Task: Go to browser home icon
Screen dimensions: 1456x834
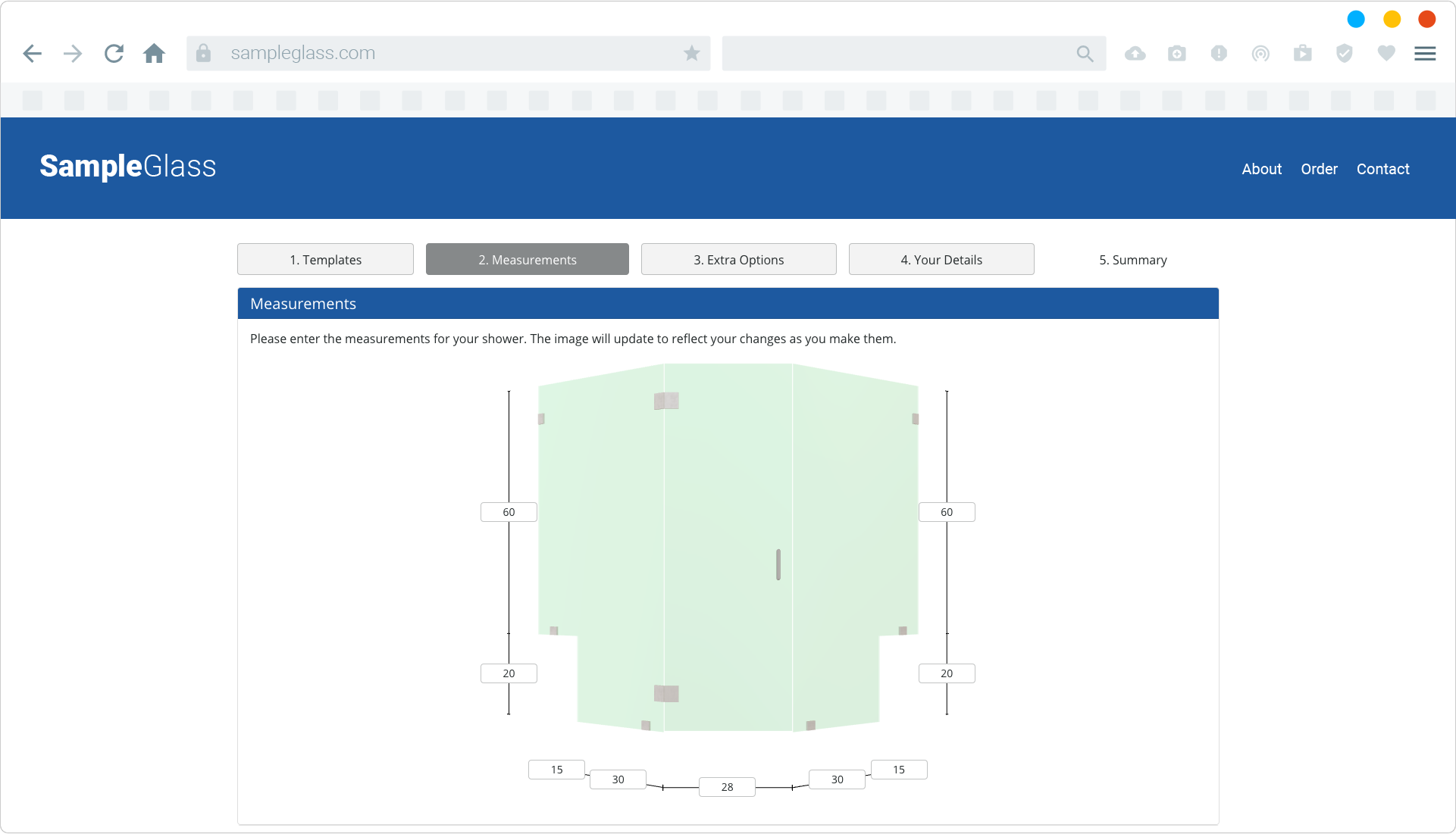Action: [154, 53]
